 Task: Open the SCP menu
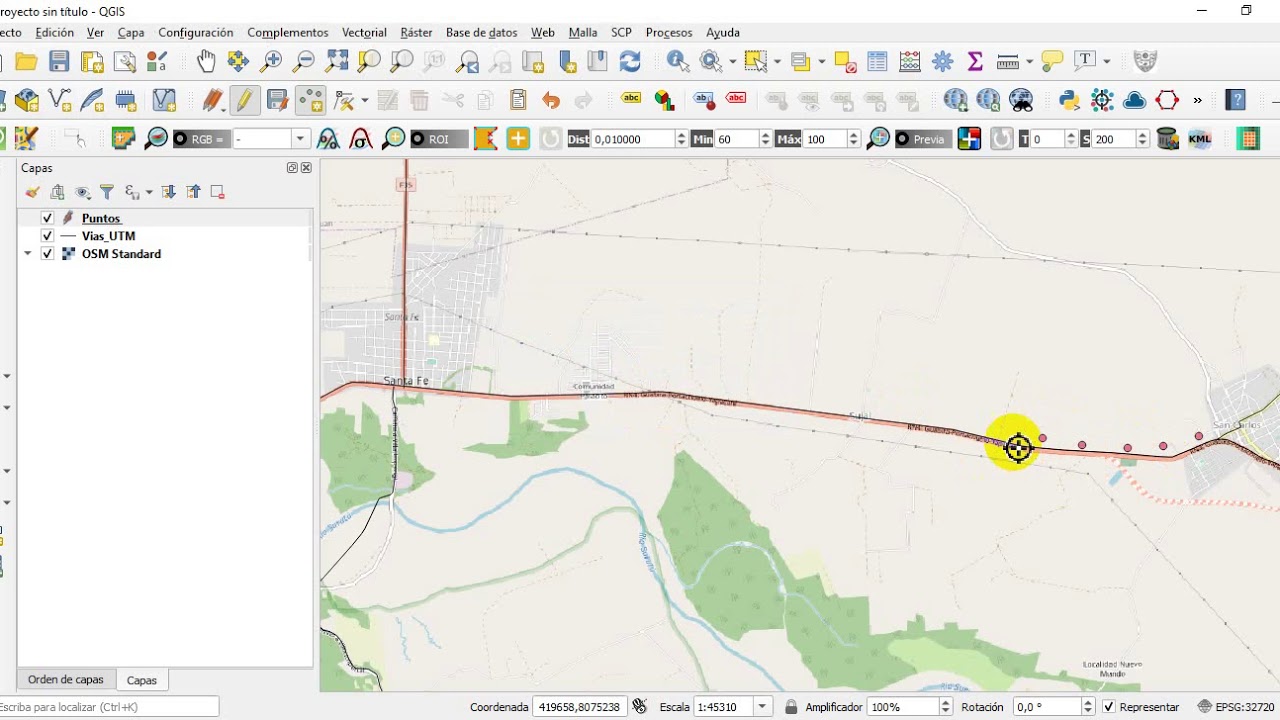(621, 32)
